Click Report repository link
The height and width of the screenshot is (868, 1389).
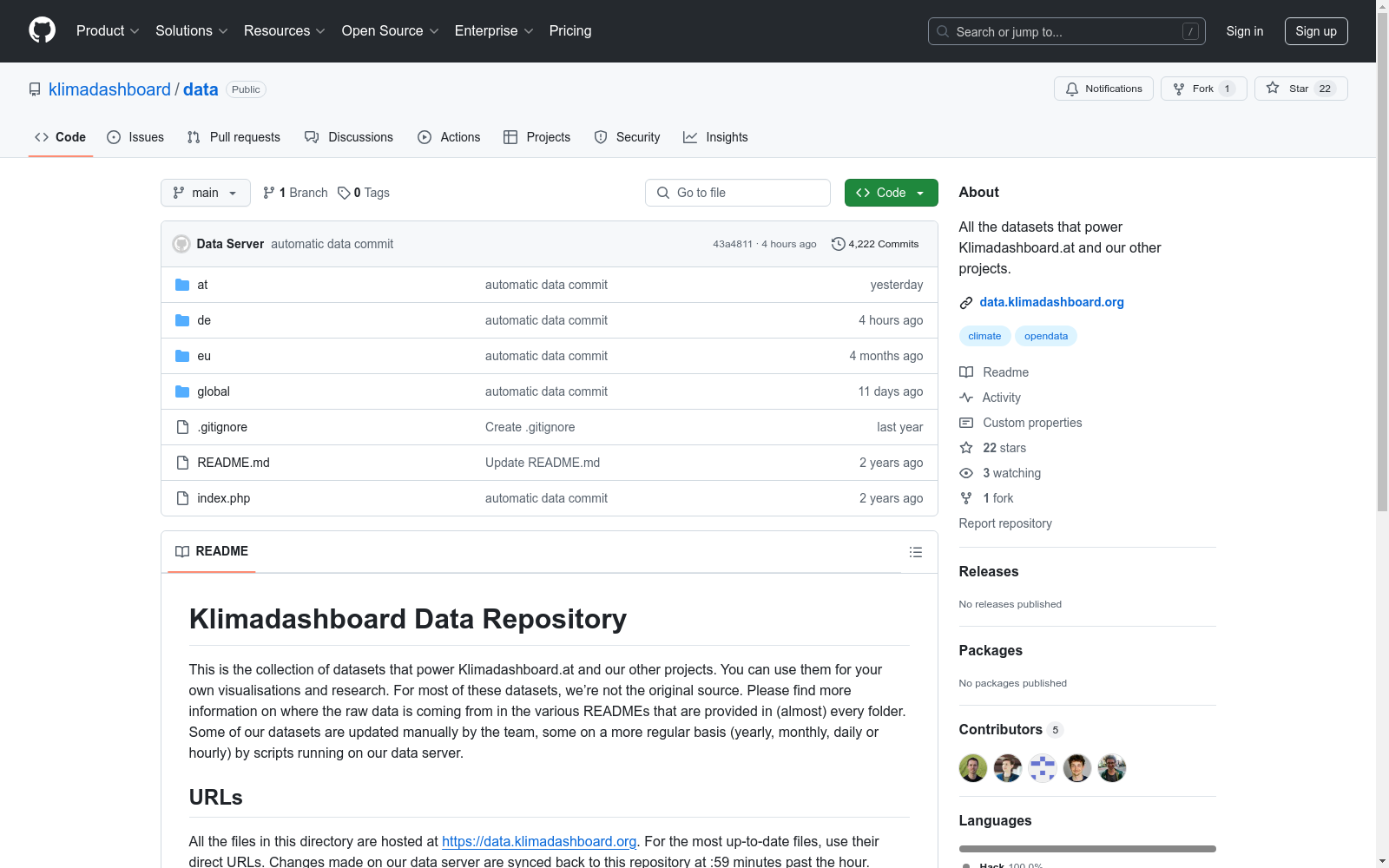click(x=1005, y=523)
